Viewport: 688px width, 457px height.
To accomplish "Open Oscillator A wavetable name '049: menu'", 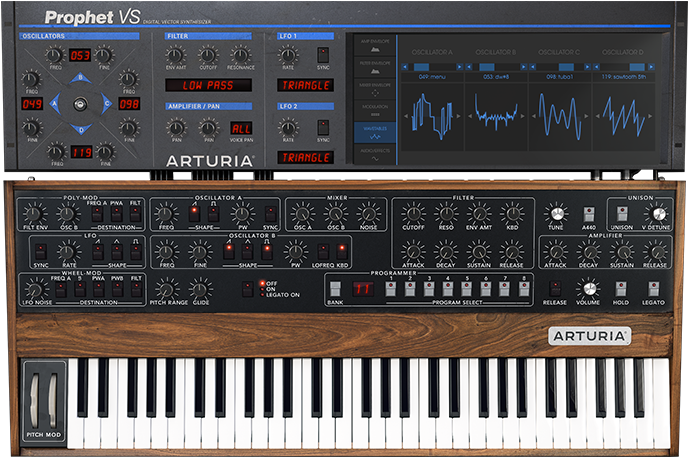I will pyautogui.click(x=432, y=77).
